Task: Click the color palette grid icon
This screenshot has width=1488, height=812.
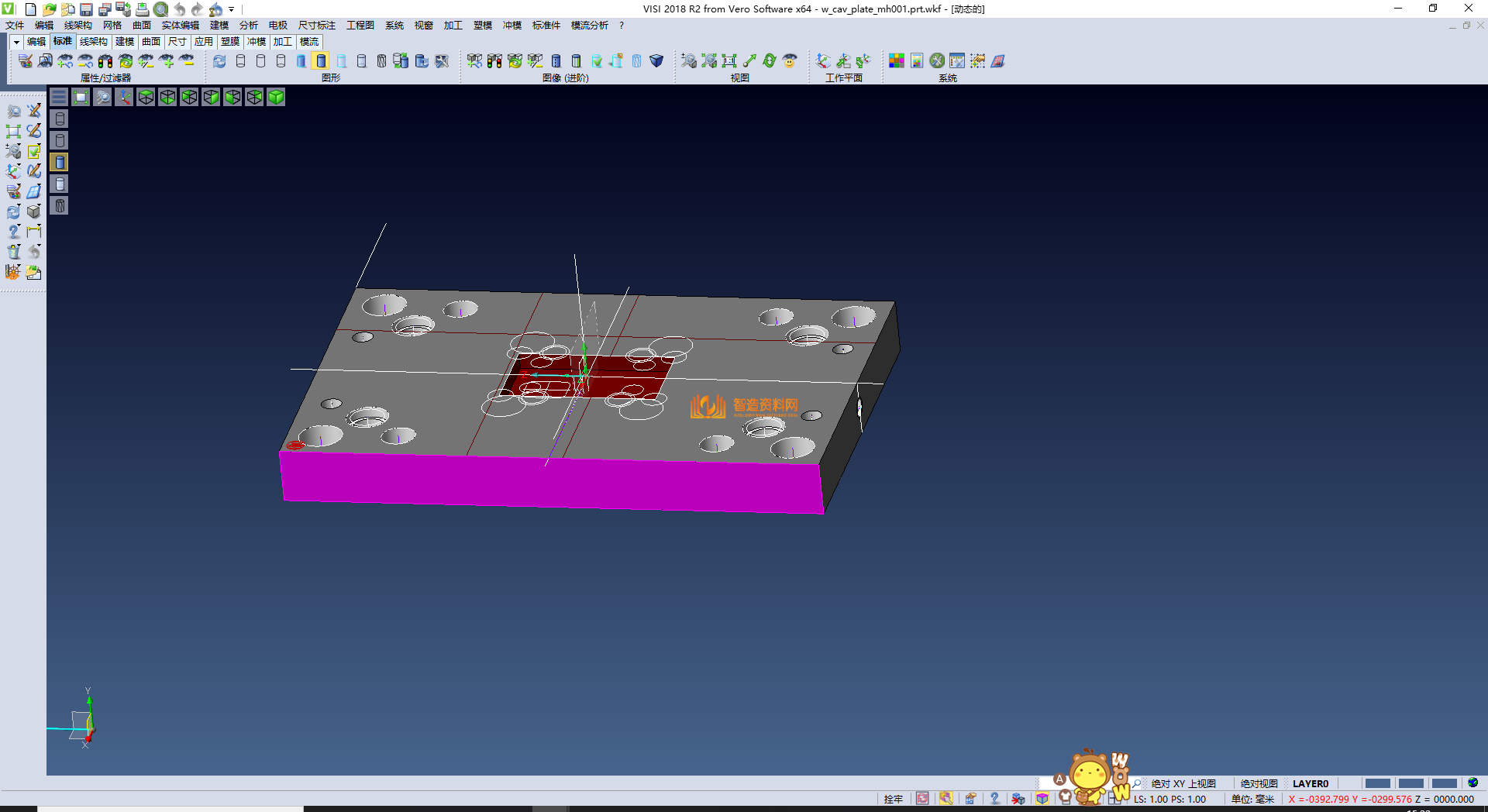Action: [x=897, y=61]
